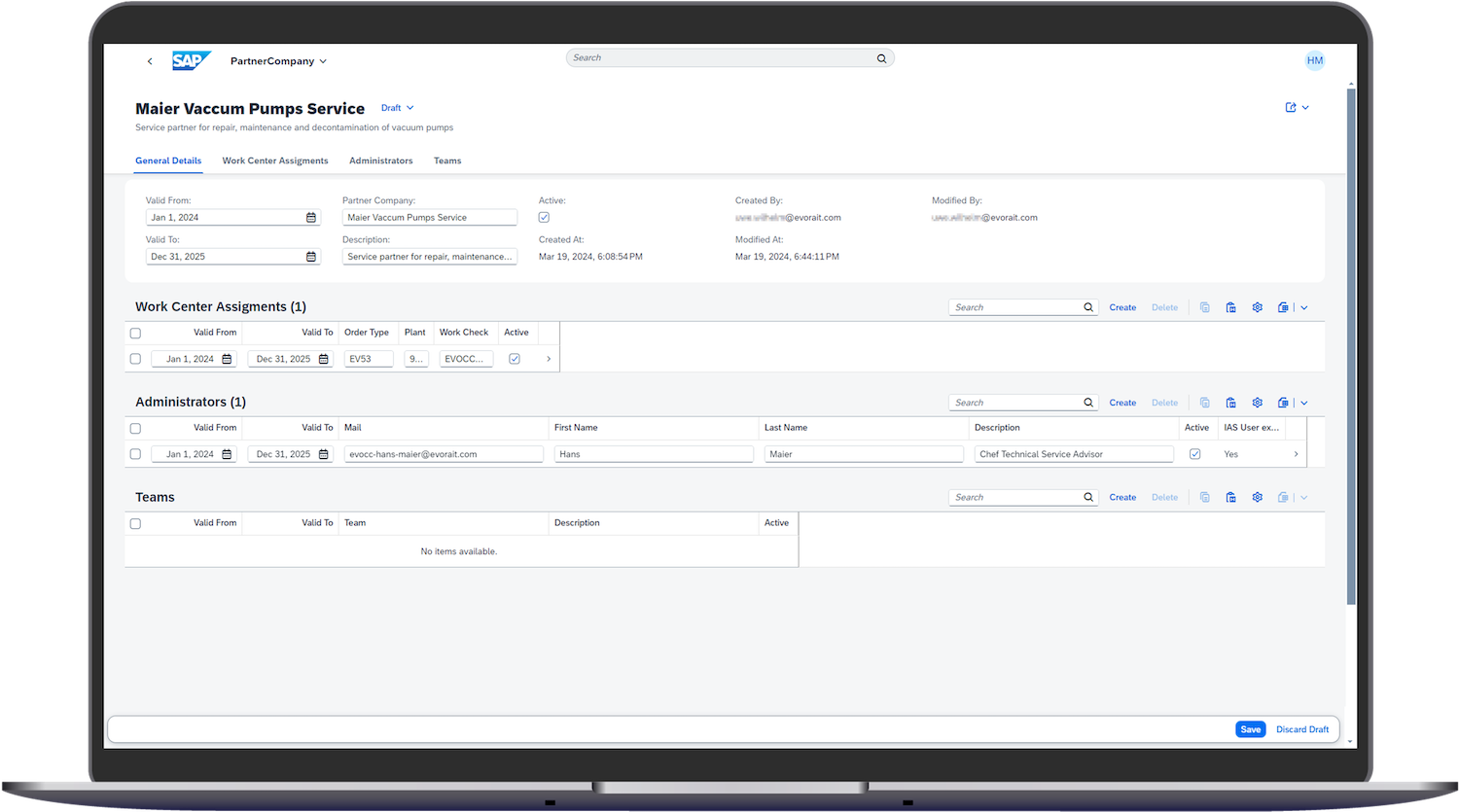
Task: Click the back arrow beside the SAP logo
Action: pos(150,61)
